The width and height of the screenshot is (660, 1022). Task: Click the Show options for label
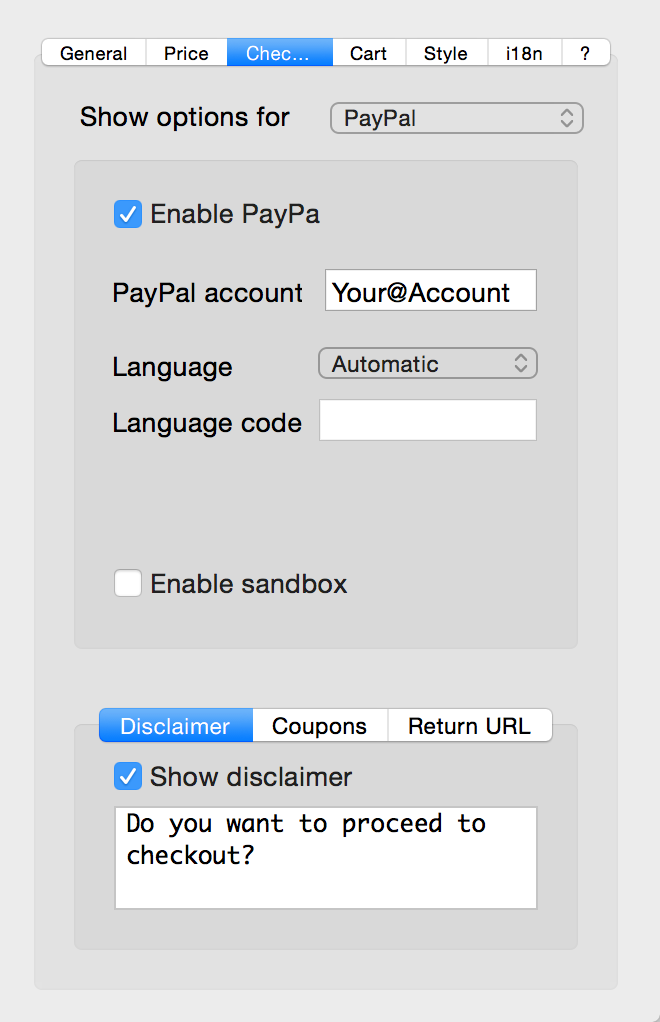(184, 117)
